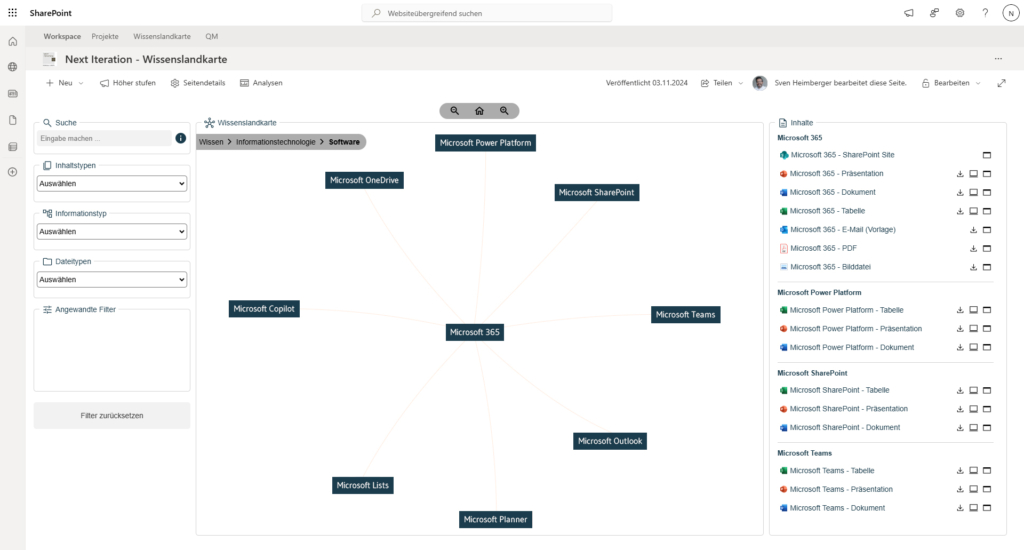Image resolution: width=1024 pixels, height=550 pixels.
Task: Download Microsoft 365 - Präsentation
Action: [960, 174]
